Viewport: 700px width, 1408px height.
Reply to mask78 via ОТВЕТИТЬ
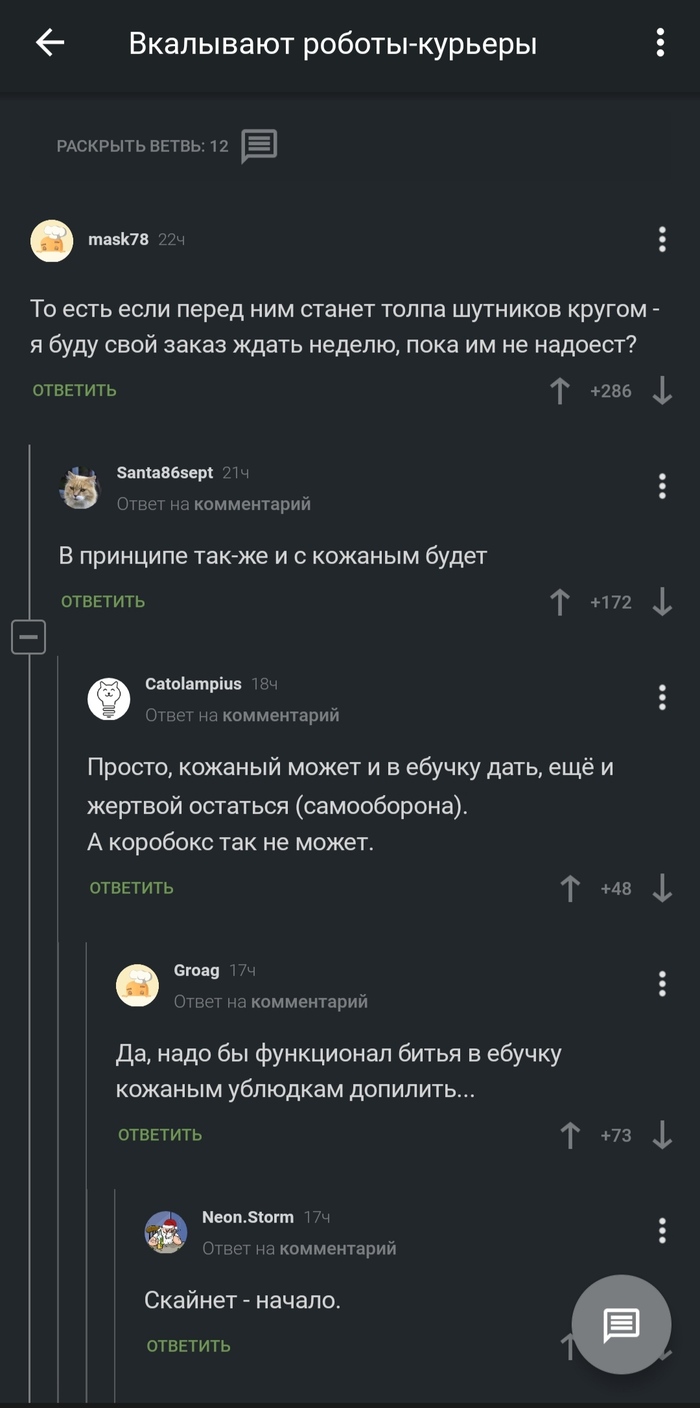pos(73,391)
